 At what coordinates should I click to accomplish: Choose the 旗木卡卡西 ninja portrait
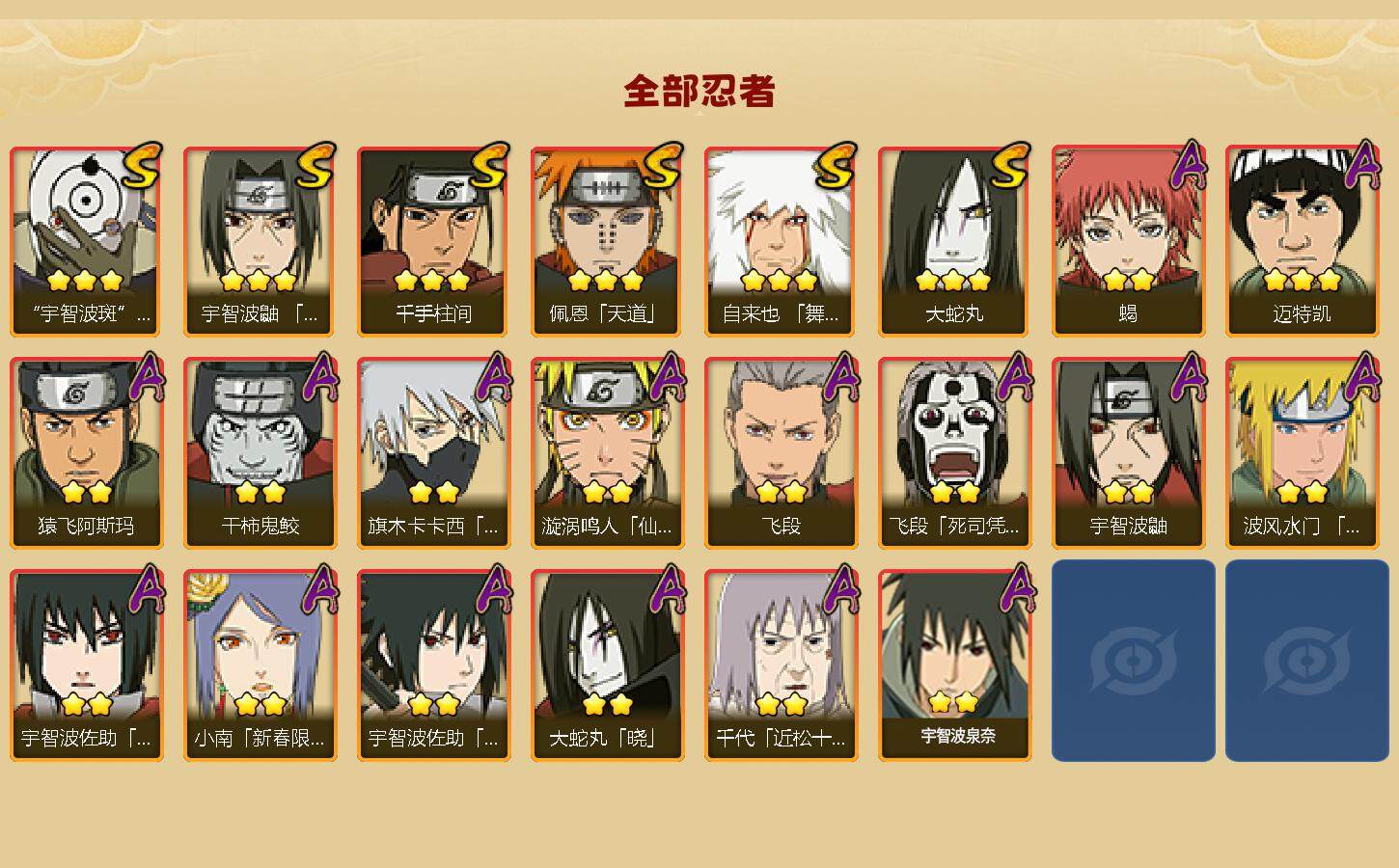[433, 453]
